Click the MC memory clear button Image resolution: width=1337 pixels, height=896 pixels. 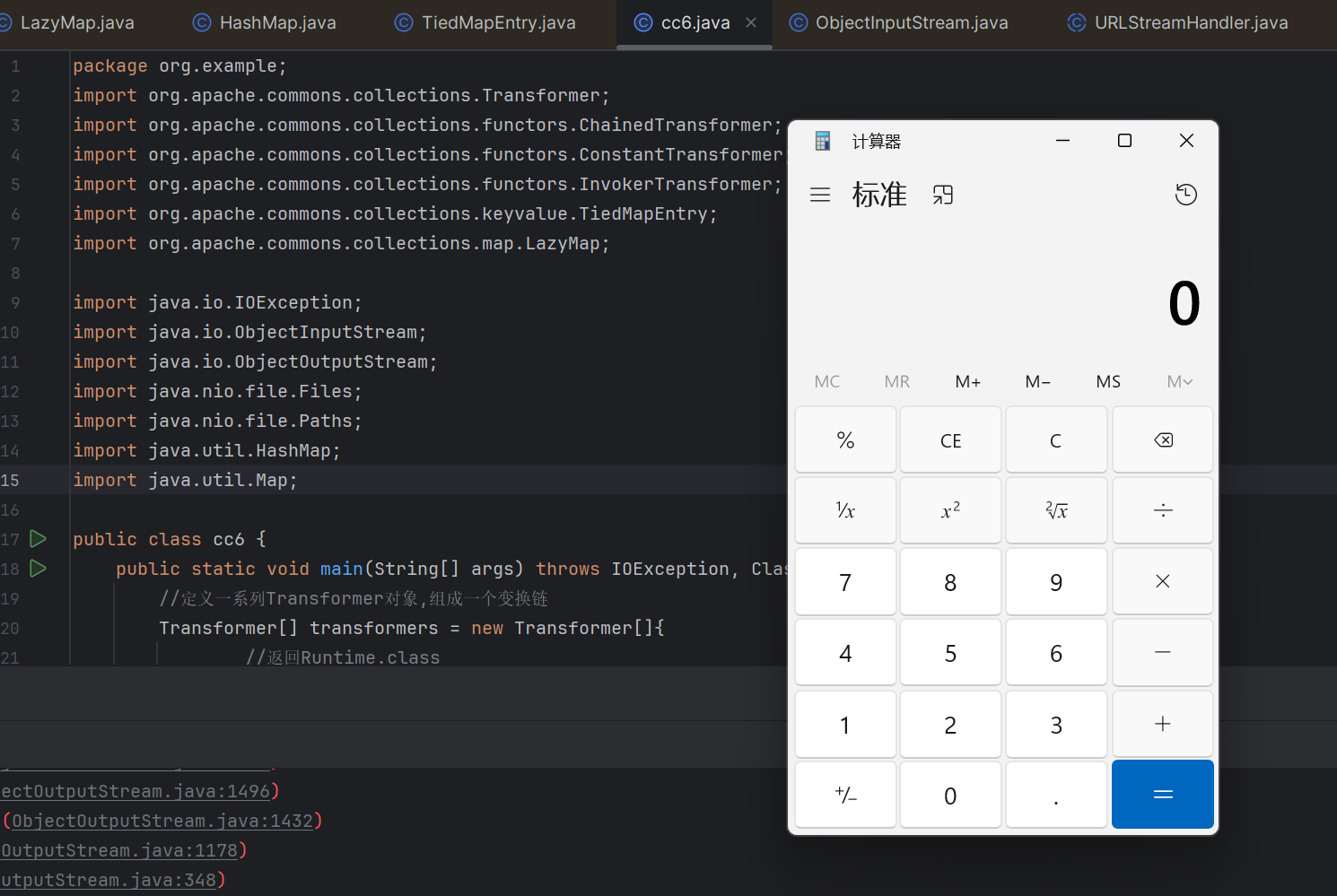coord(827,382)
